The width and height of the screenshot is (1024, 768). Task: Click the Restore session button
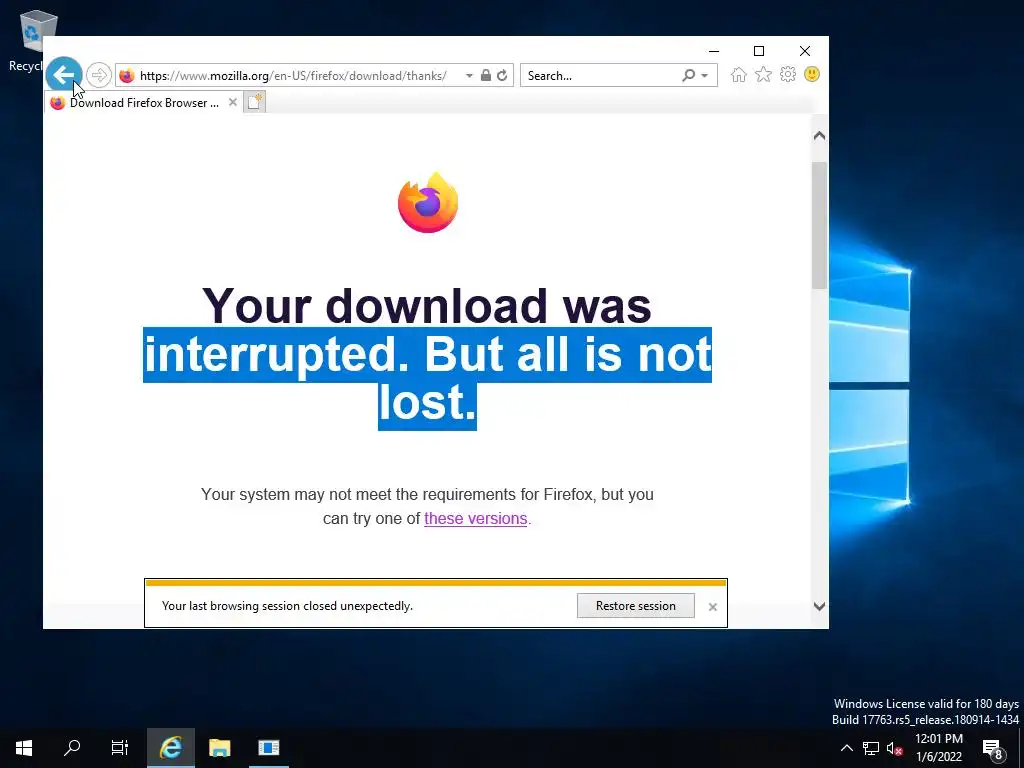[635, 605]
